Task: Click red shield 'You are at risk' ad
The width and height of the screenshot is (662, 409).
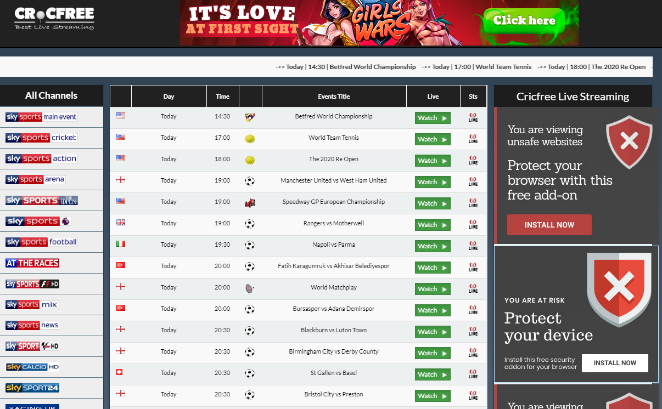Action: coord(576,314)
